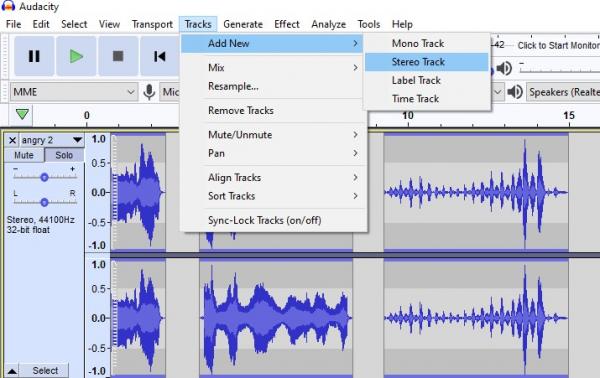The height and width of the screenshot is (378, 600).
Task: Click the playback volume slider next to speaker
Action: (559, 69)
